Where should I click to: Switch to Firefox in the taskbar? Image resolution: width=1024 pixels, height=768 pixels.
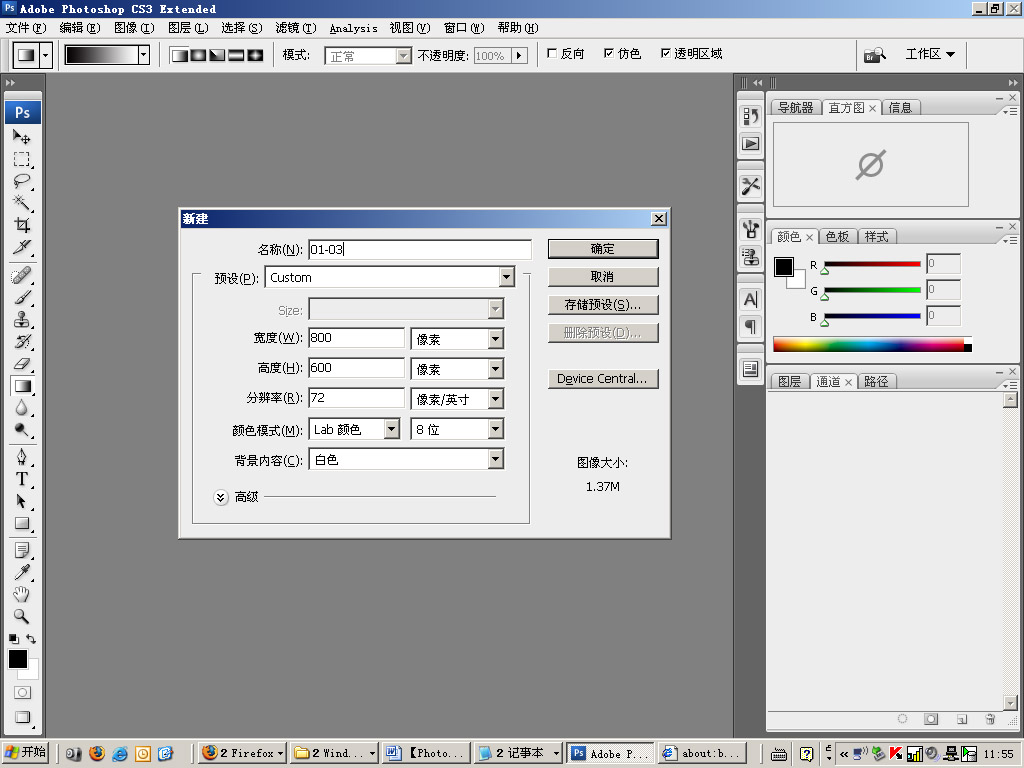(x=243, y=753)
